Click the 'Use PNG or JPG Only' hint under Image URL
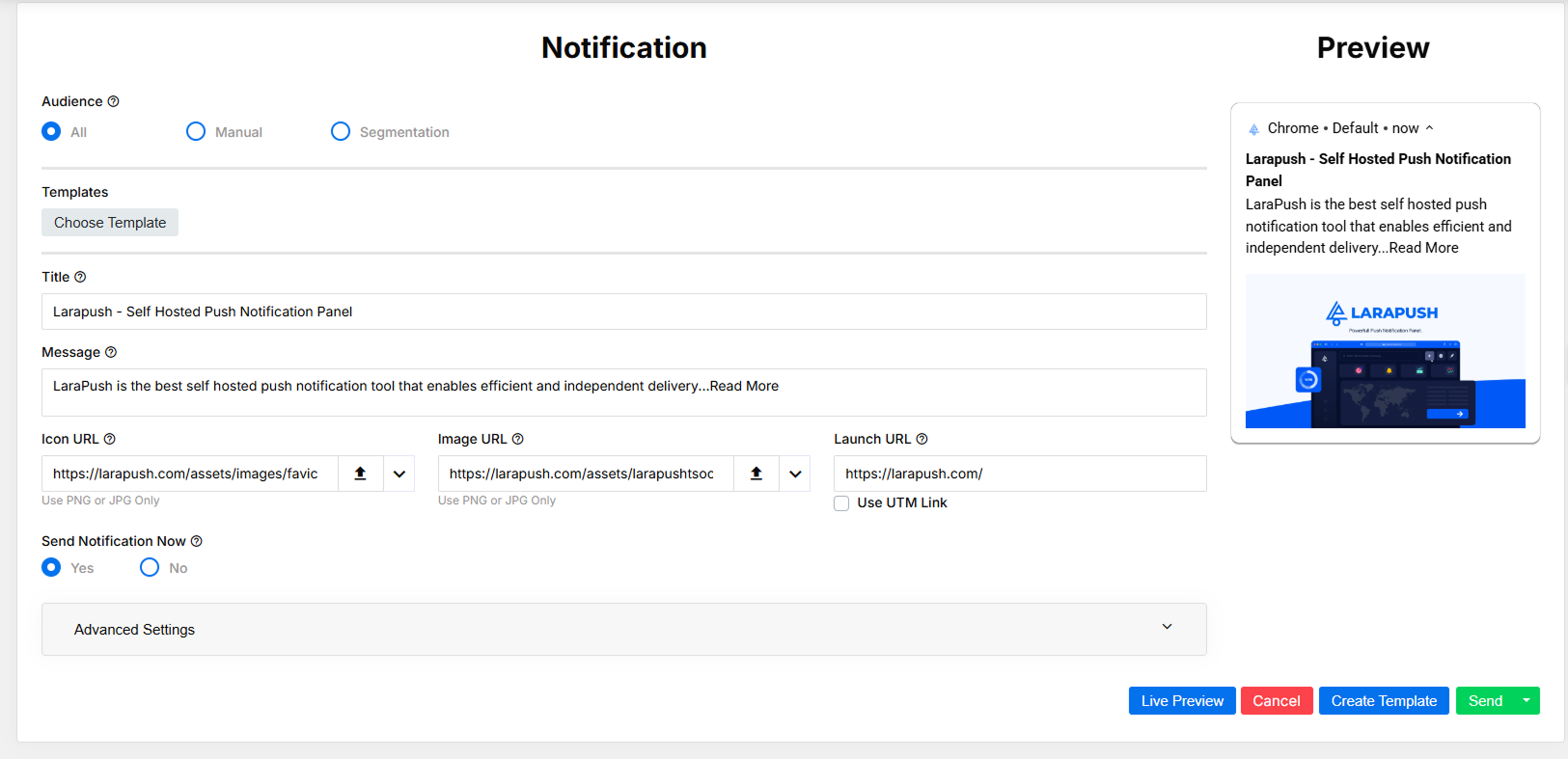Image resolution: width=1568 pixels, height=759 pixels. pos(497,501)
